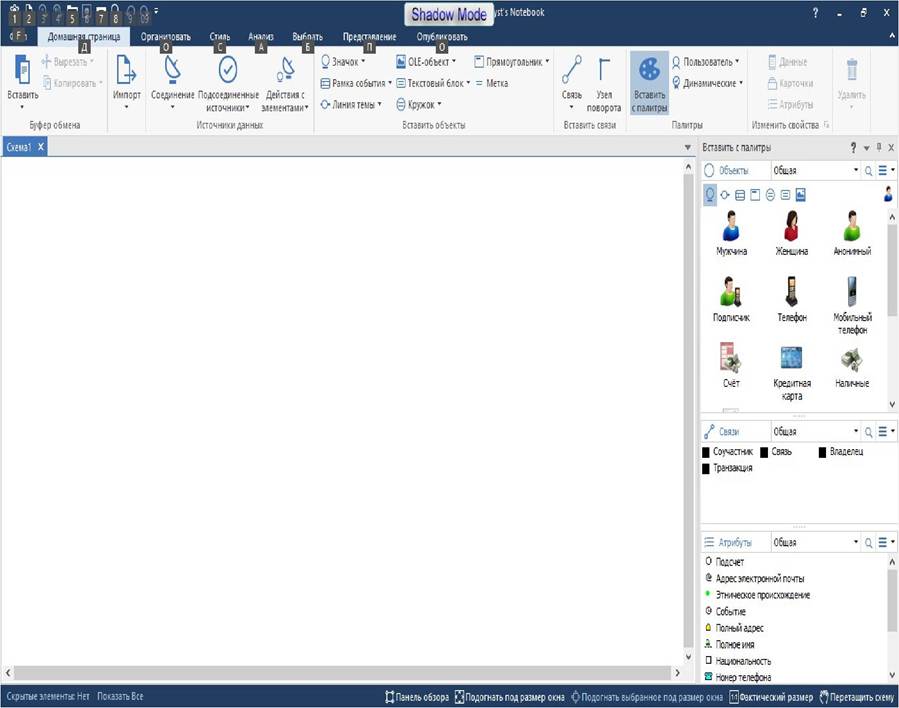This screenshot has height=708, width=899.
Task: Click the Соединение satellite dish icon
Action: coord(172,69)
